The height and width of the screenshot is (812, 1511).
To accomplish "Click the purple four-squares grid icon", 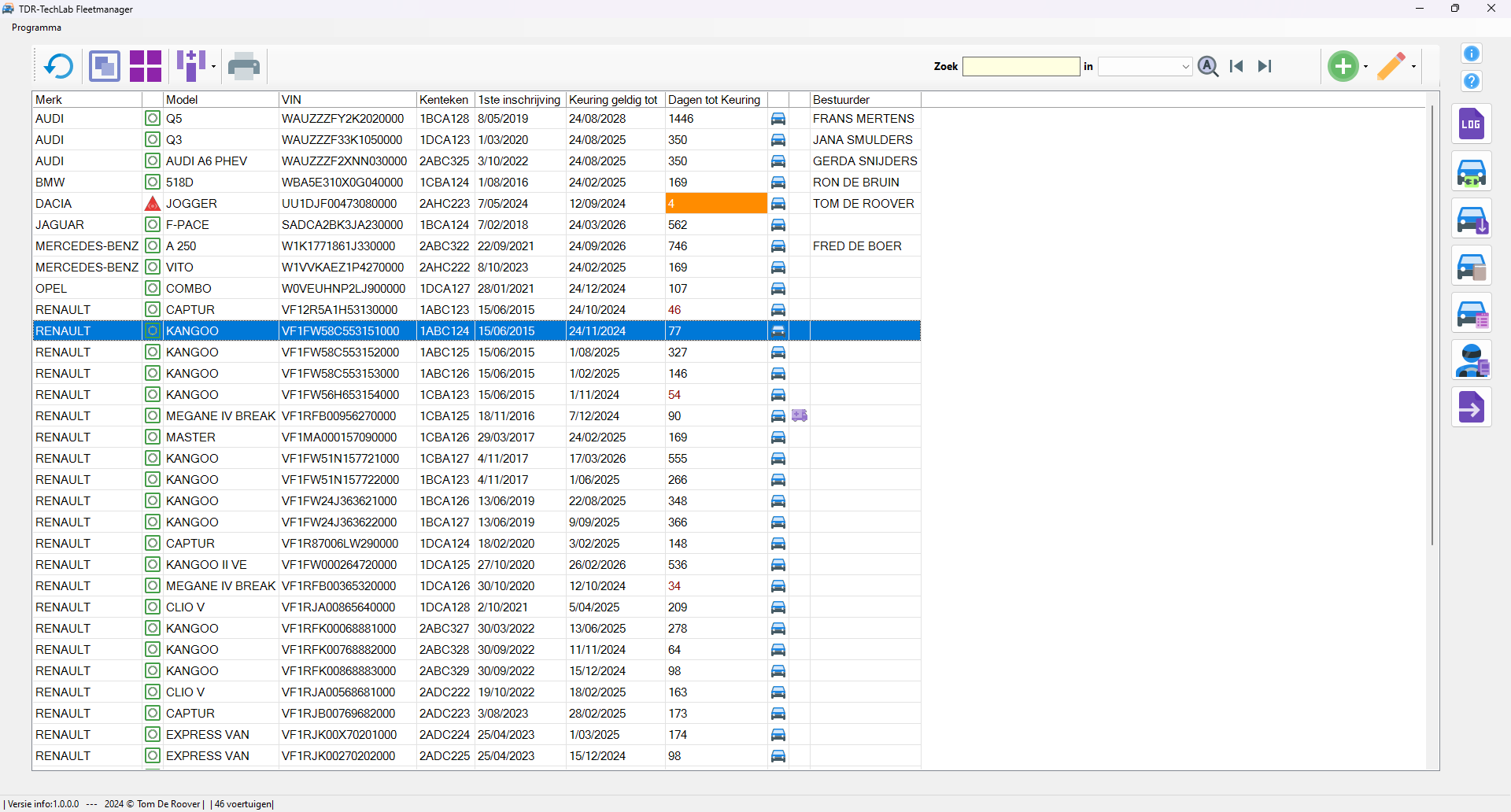I will tap(146, 66).
